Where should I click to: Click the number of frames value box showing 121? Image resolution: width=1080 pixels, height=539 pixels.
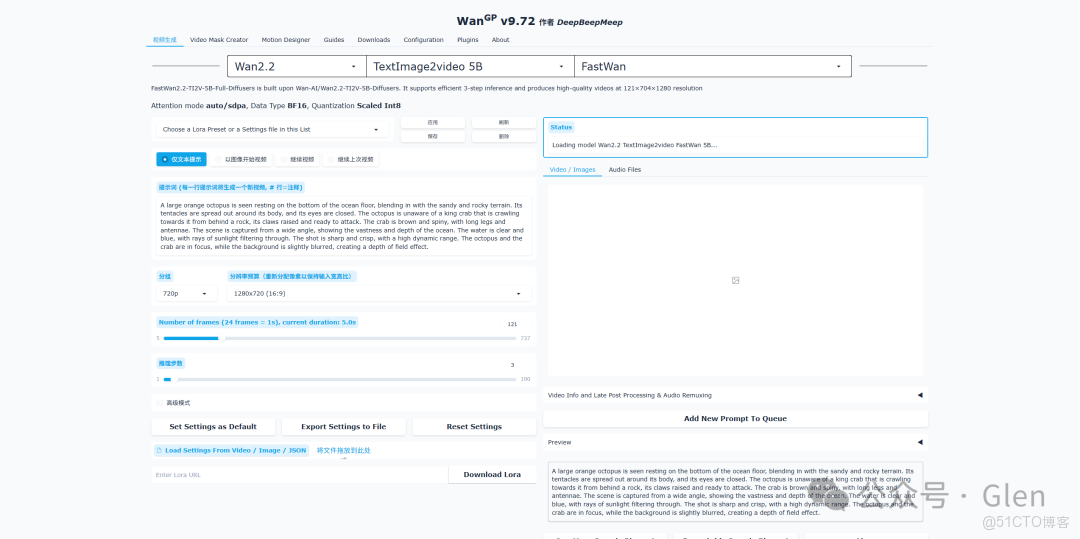[x=512, y=324]
